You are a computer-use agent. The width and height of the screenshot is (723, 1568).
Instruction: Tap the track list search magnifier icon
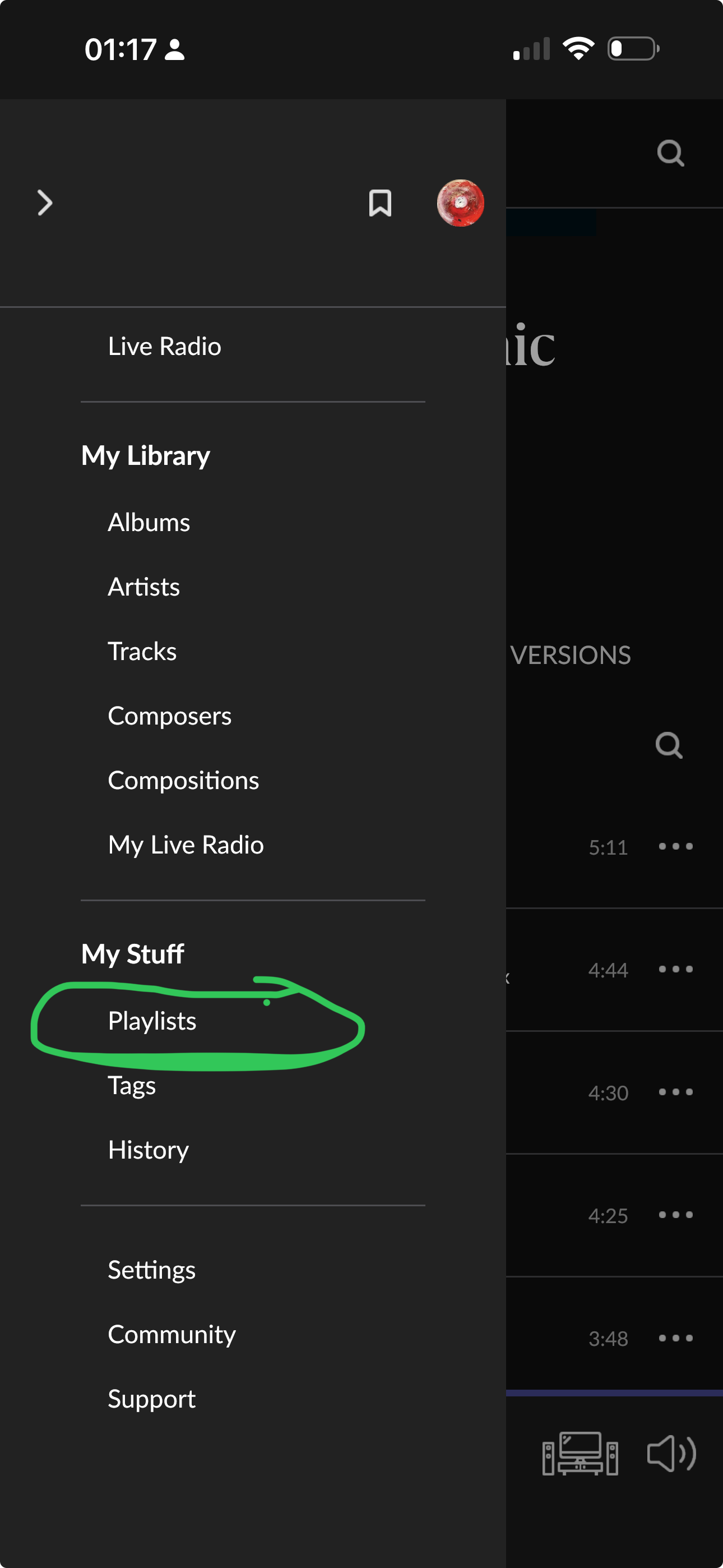[669, 744]
